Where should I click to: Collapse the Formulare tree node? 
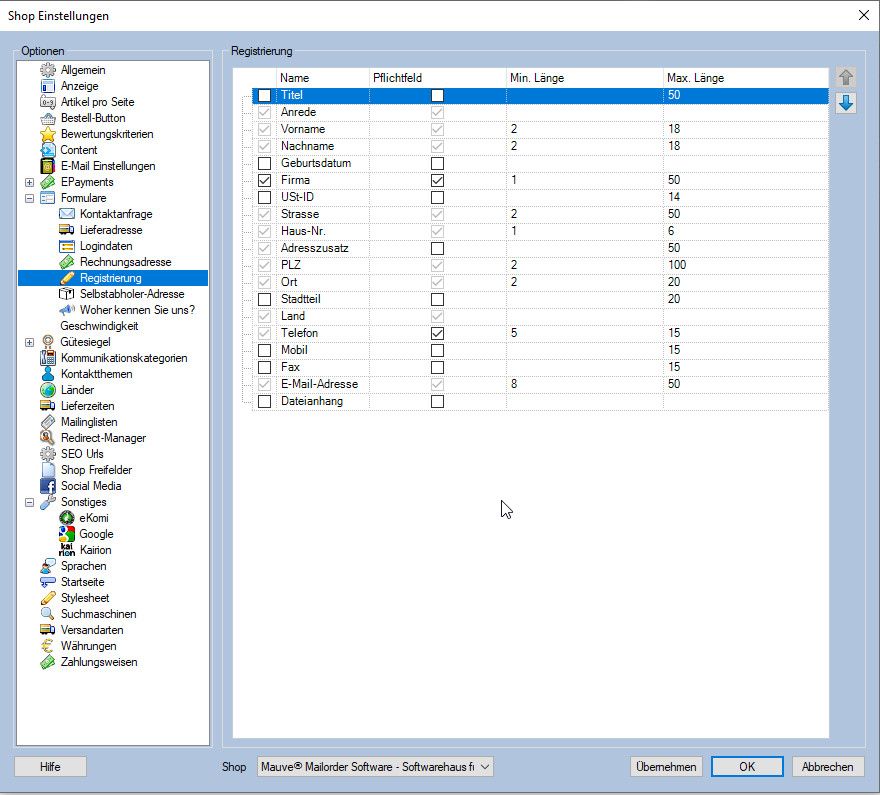(29, 198)
